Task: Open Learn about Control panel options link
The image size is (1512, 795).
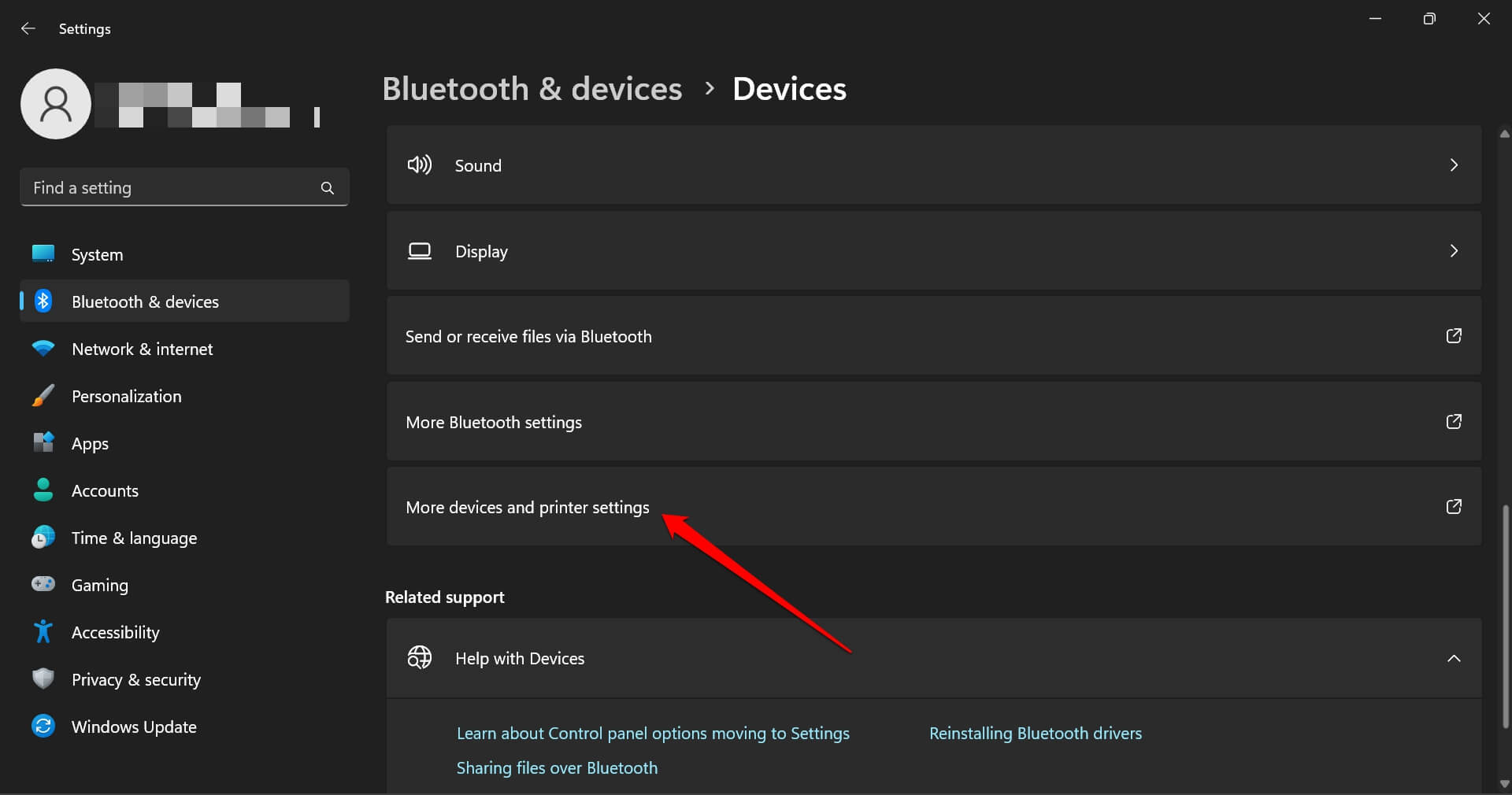Action: (x=653, y=733)
